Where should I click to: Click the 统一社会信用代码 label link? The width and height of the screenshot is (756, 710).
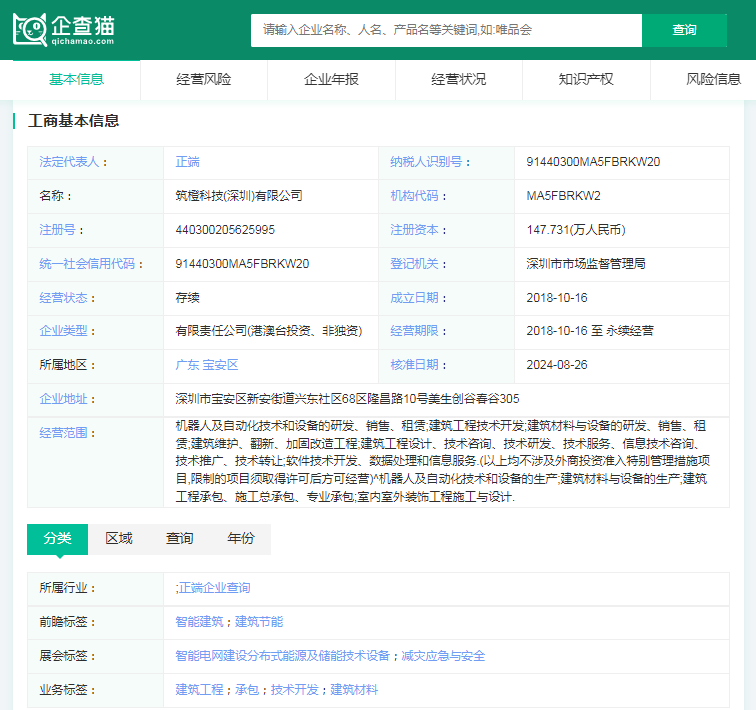coord(87,264)
